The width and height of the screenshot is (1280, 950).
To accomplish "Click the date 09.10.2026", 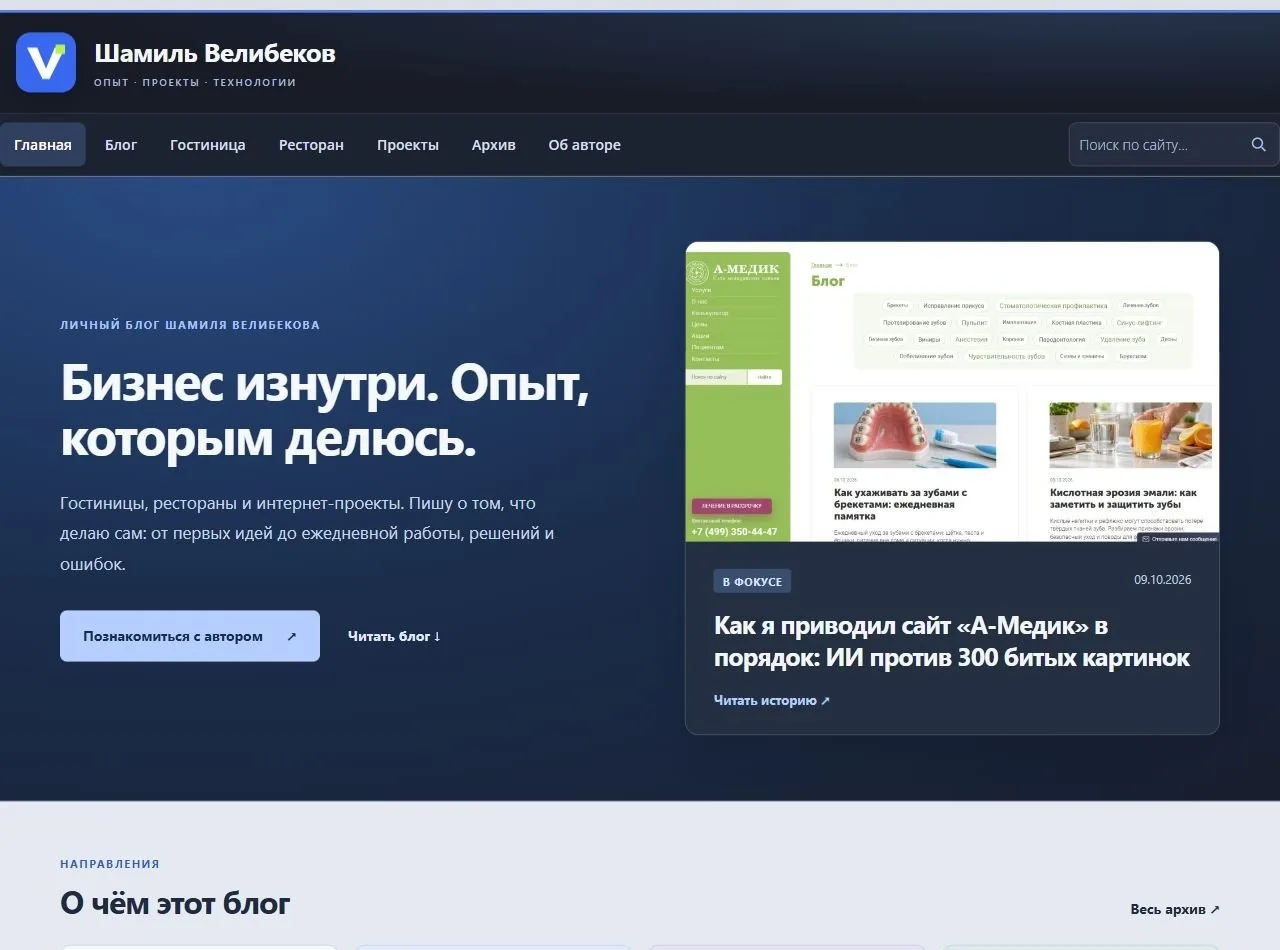I will tap(1162, 580).
